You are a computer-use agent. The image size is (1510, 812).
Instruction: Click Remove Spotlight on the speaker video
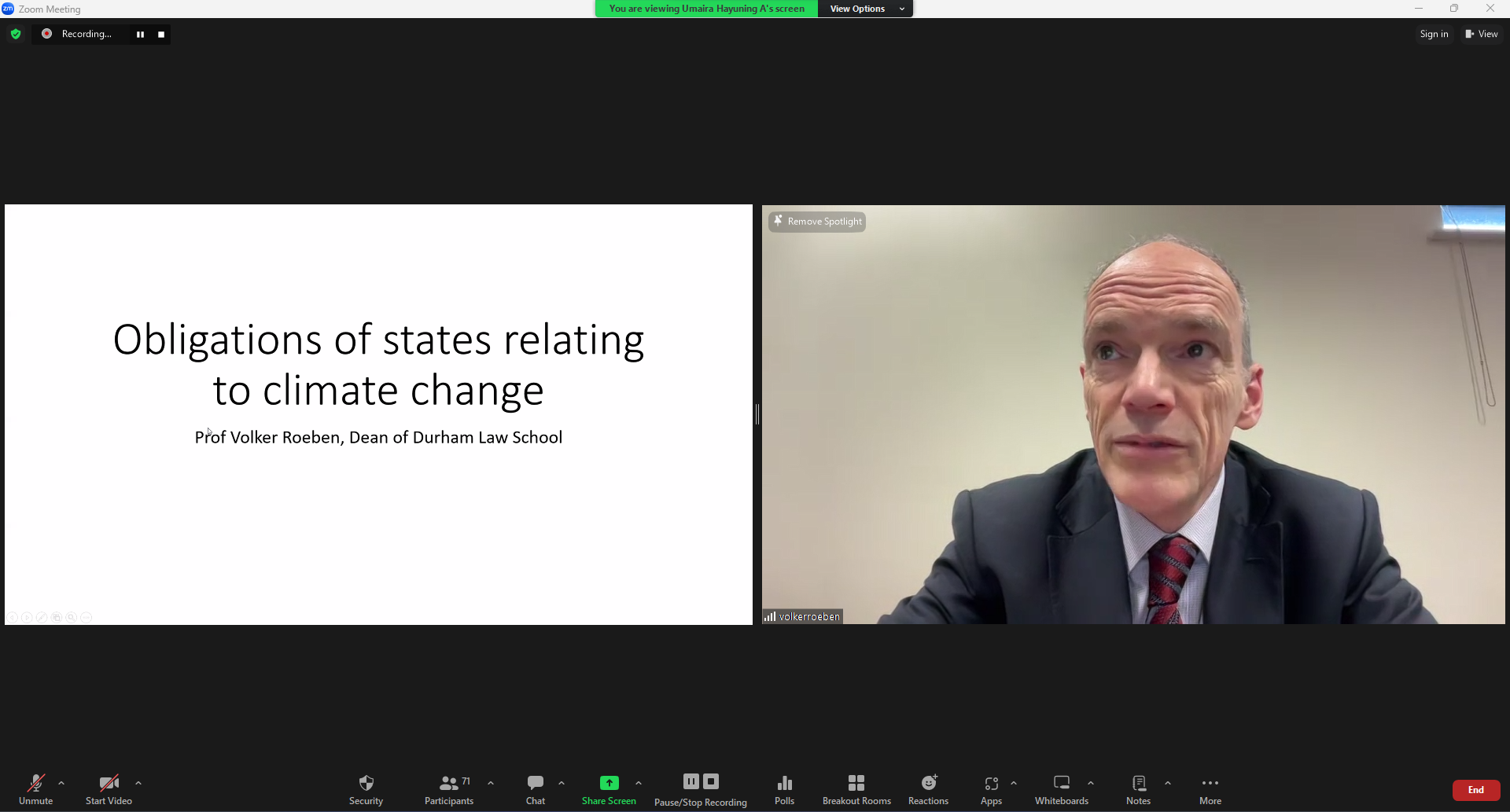817,222
